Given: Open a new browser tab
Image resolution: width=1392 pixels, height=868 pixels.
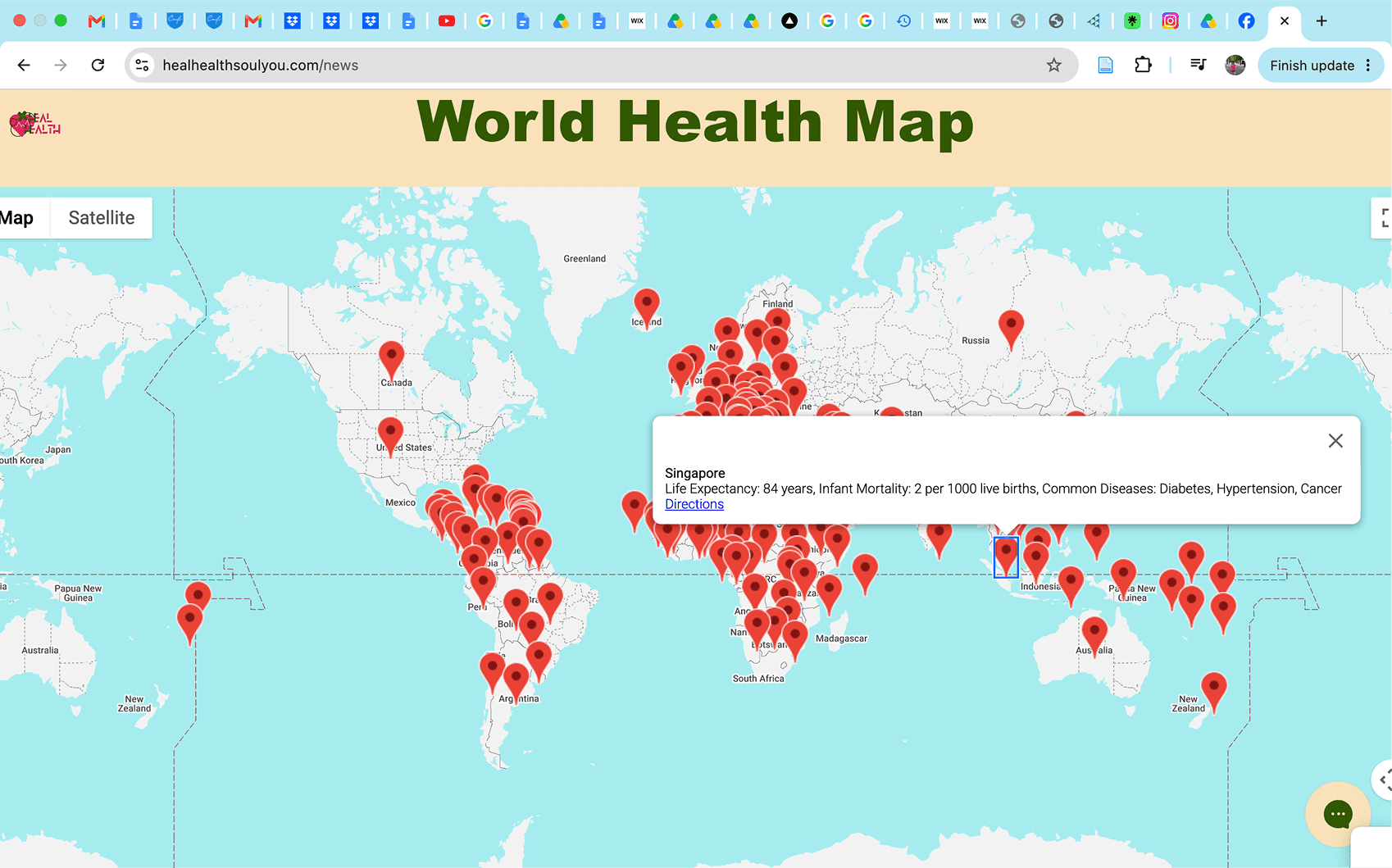Looking at the screenshot, I should (1321, 21).
